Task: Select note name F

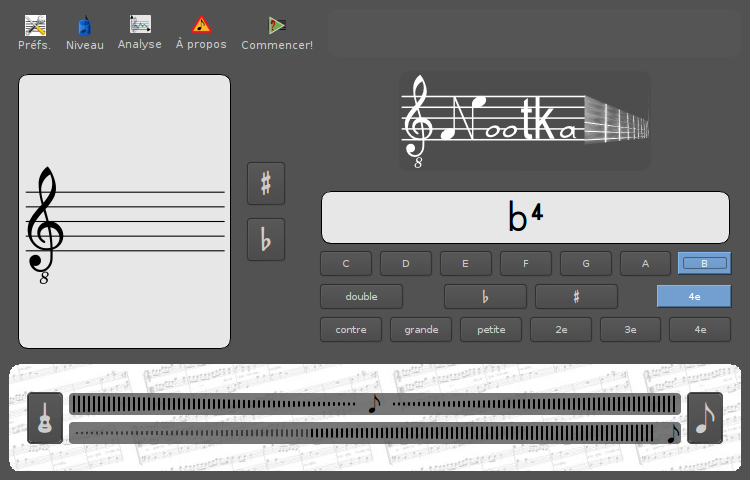Action: pos(526,263)
